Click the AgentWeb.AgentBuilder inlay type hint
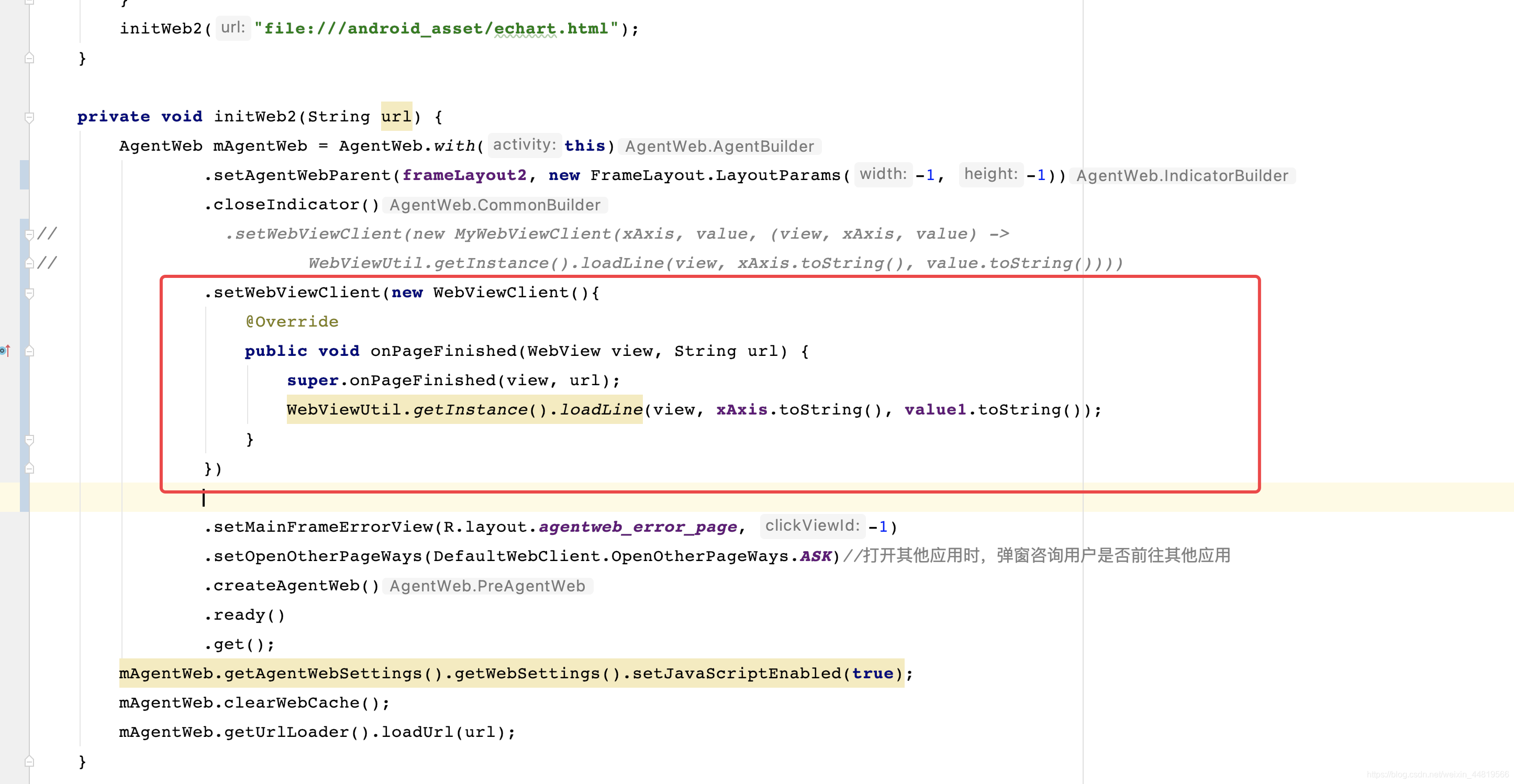 [x=719, y=147]
